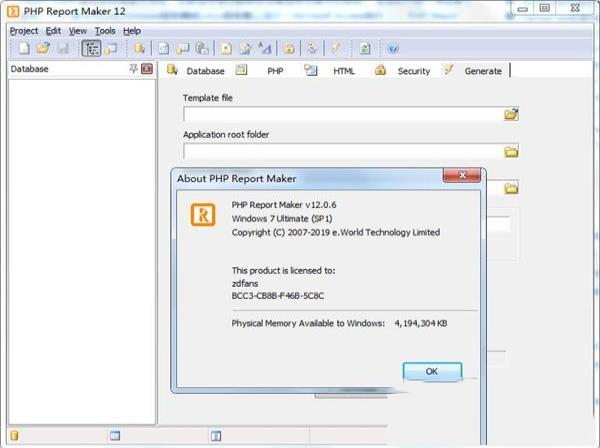Click the folder icon behind the About dialog
This screenshot has width=600, height=448.
pyautogui.click(x=511, y=188)
